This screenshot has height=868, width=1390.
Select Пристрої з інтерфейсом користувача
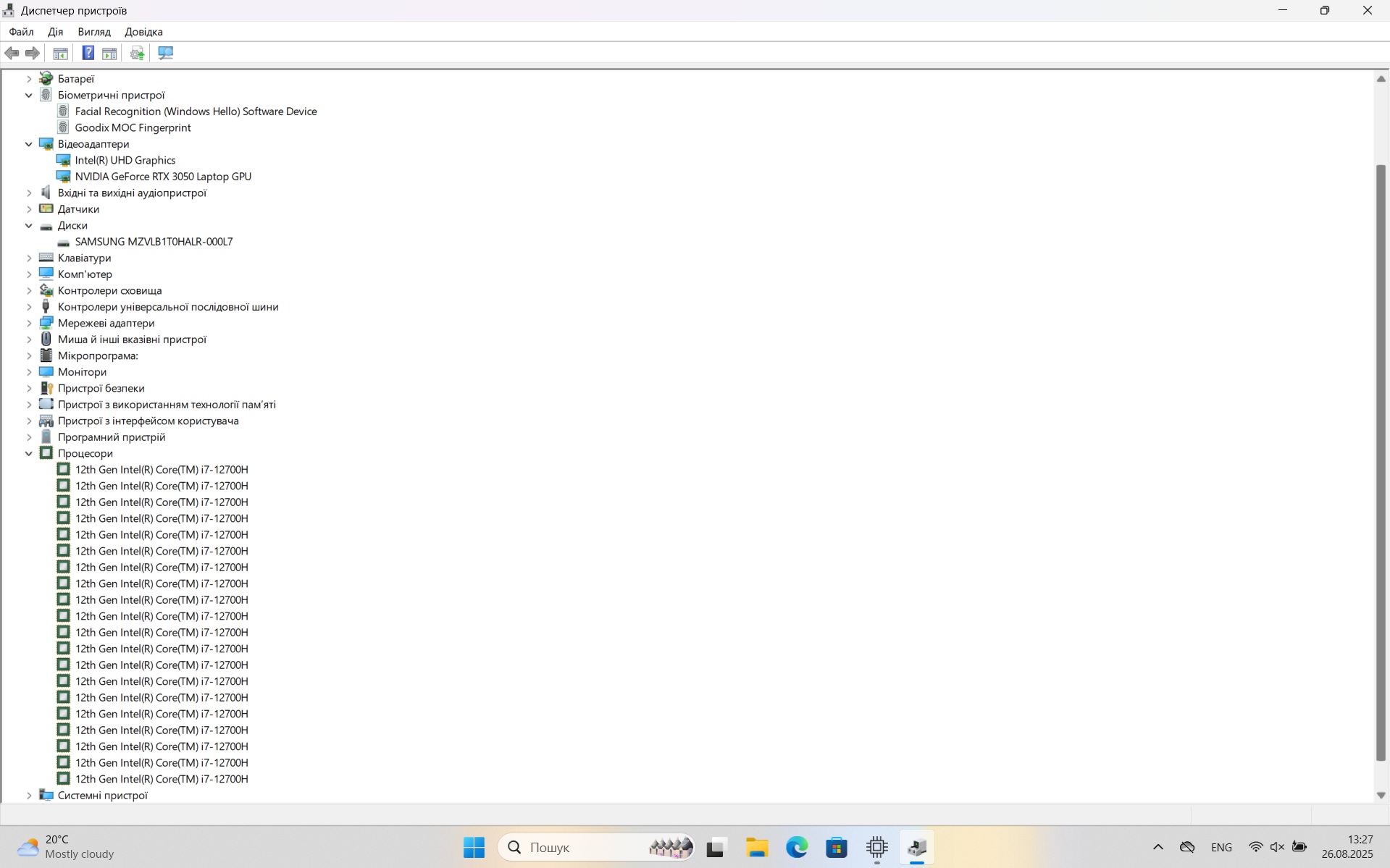coord(148,421)
